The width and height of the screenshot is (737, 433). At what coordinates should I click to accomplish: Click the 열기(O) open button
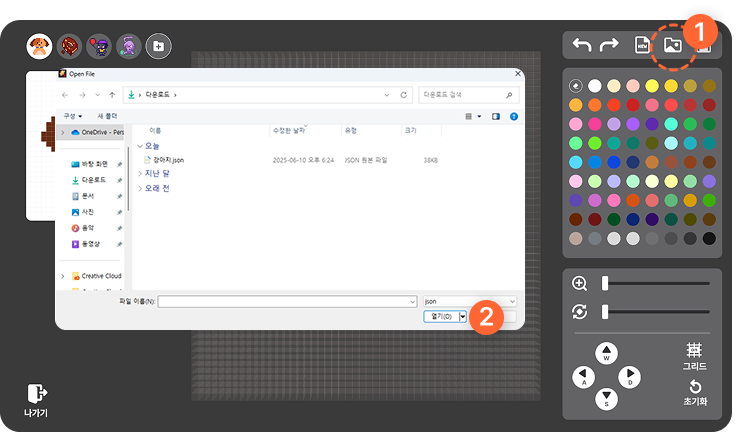(x=440, y=316)
